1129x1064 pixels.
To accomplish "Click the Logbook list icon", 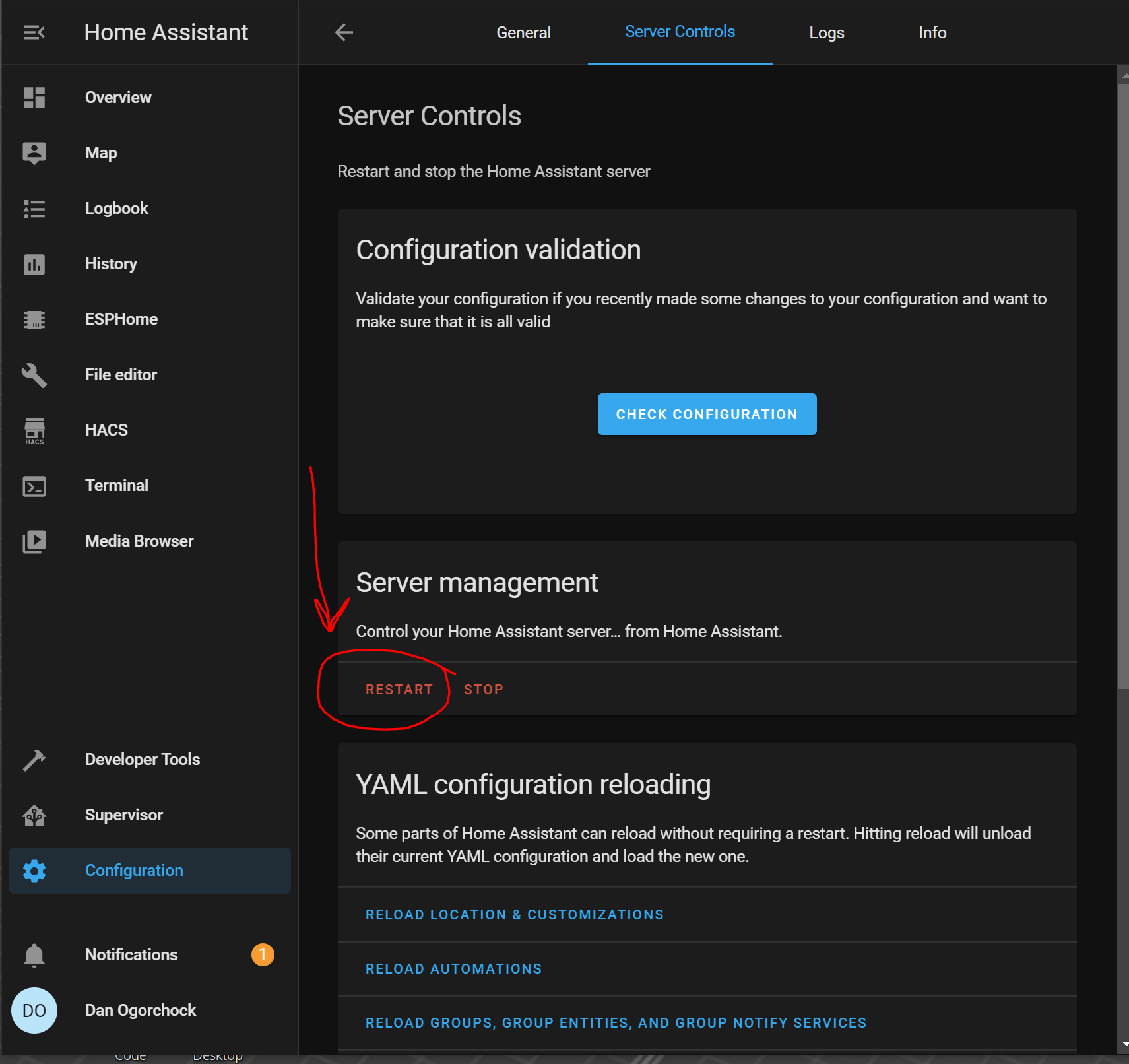I will point(34,209).
